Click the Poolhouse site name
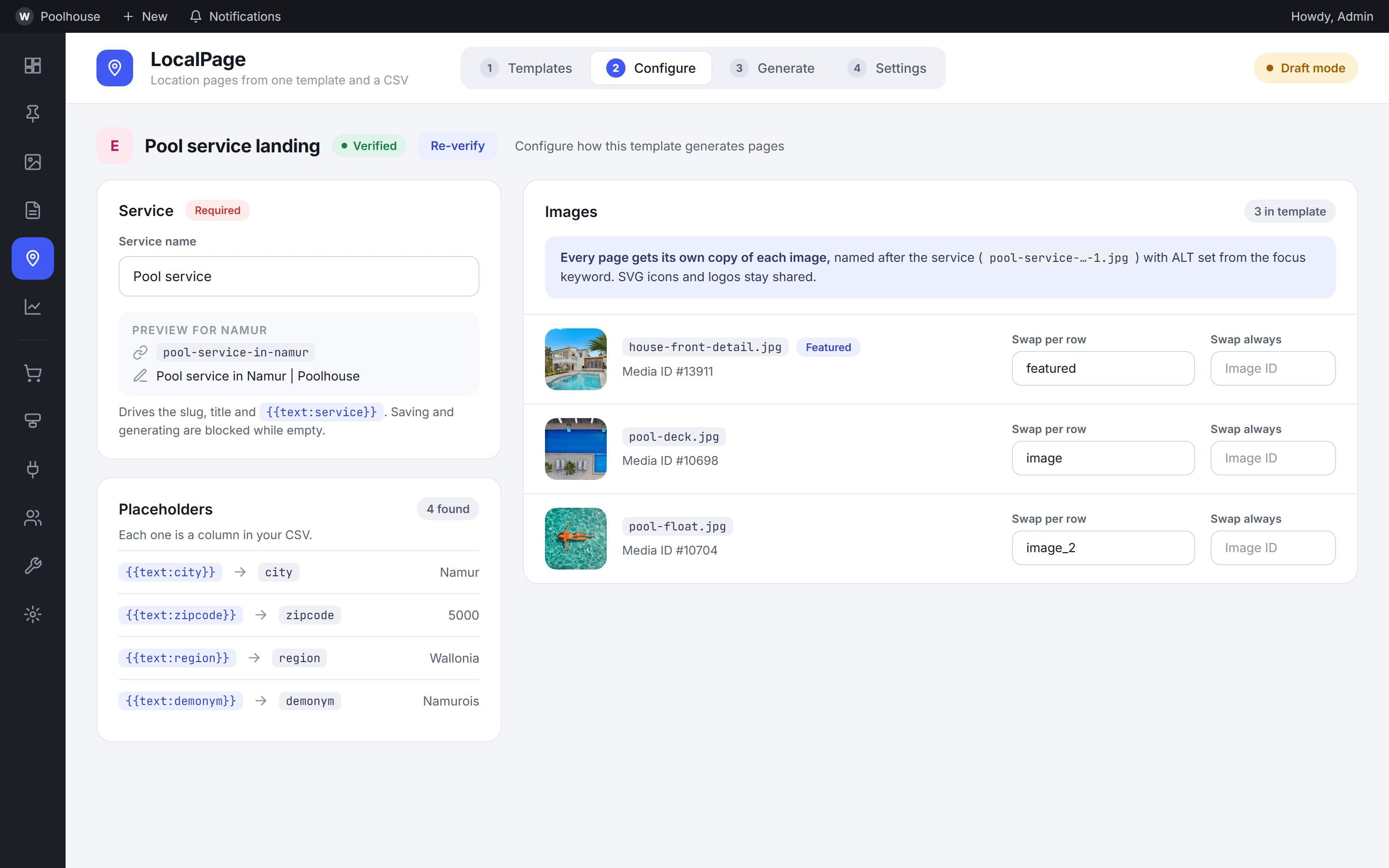 click(70, 16)
